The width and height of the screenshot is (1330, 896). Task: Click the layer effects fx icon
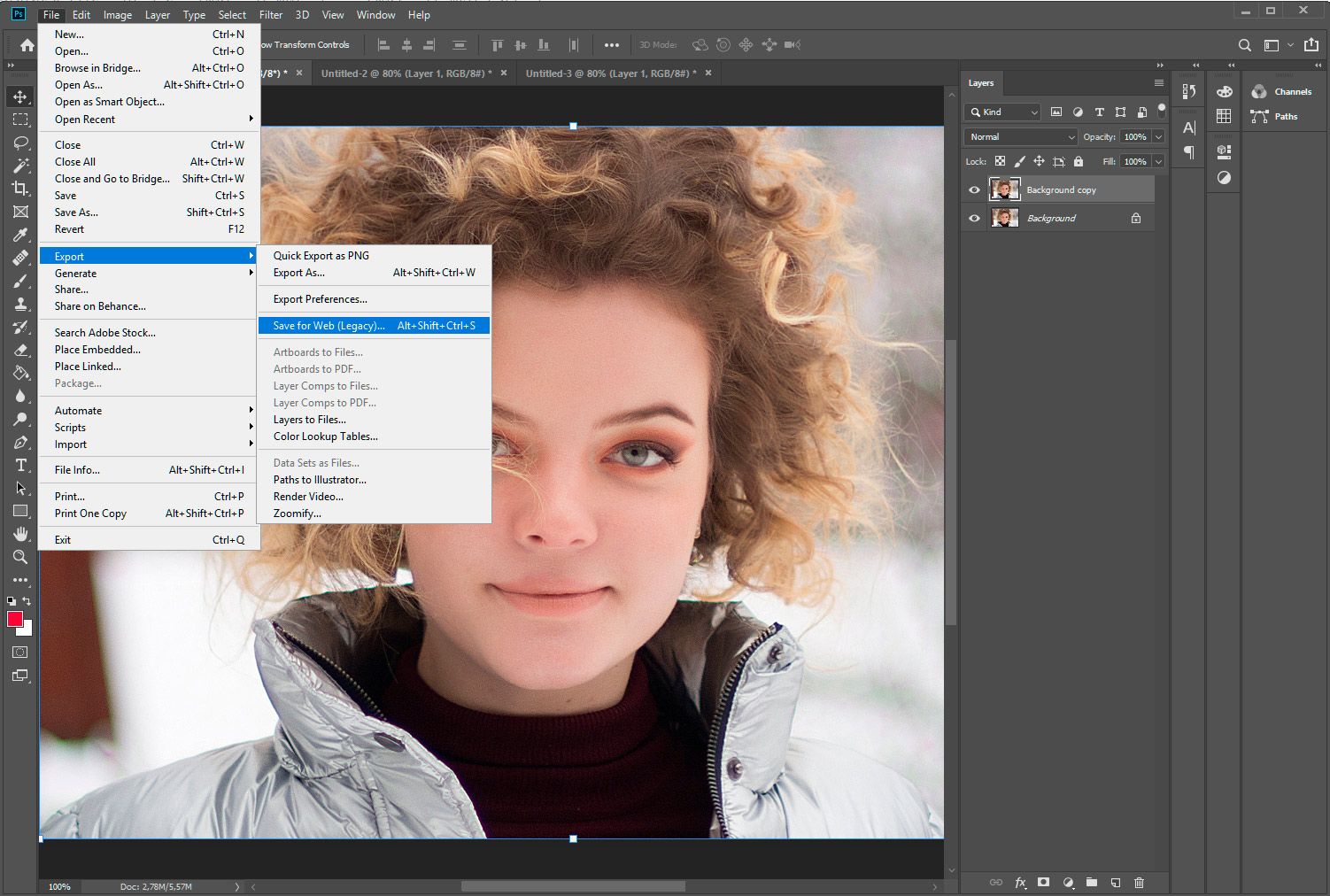click(1020, 882)
